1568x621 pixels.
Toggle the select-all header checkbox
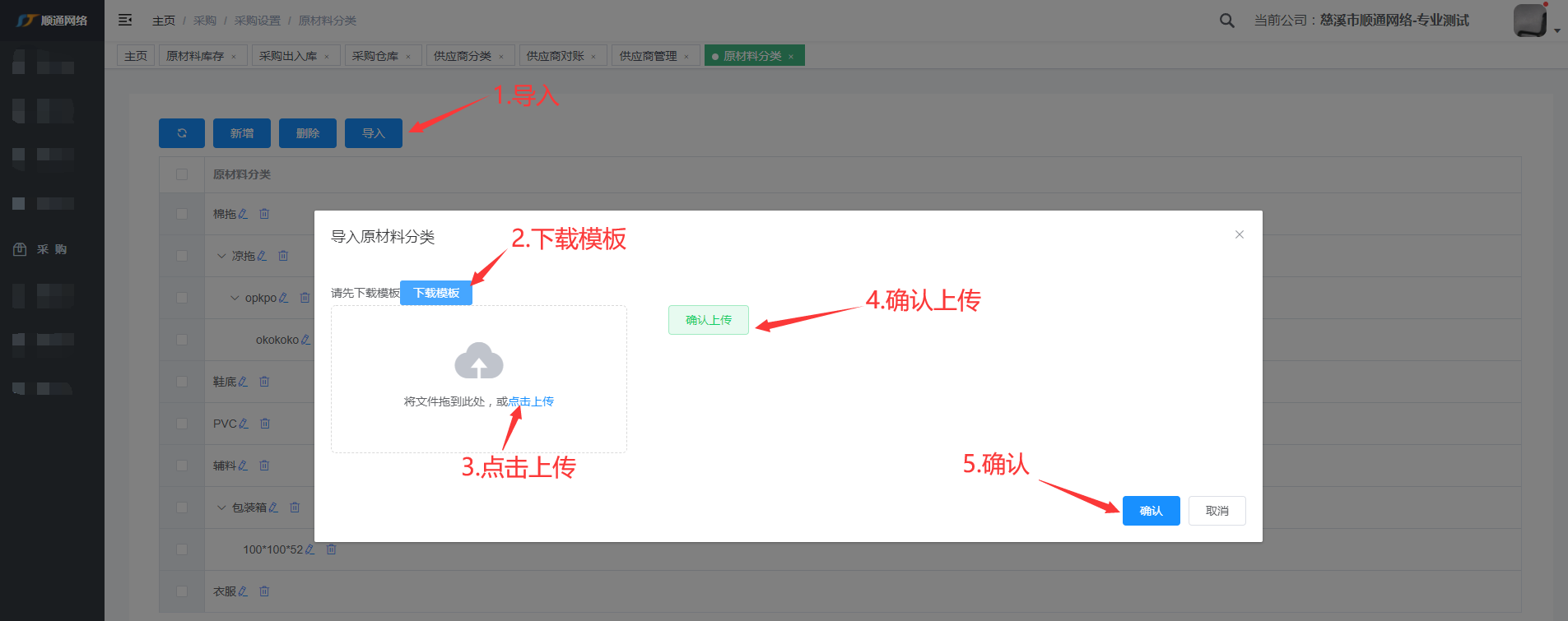[182, 174]
